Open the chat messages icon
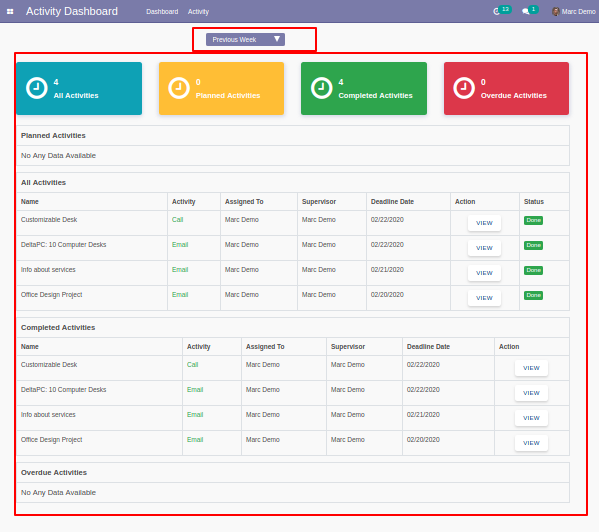Image resolution: width=599 pixels, height=532 pixels. pyautogui.click(x=526, y=11)
